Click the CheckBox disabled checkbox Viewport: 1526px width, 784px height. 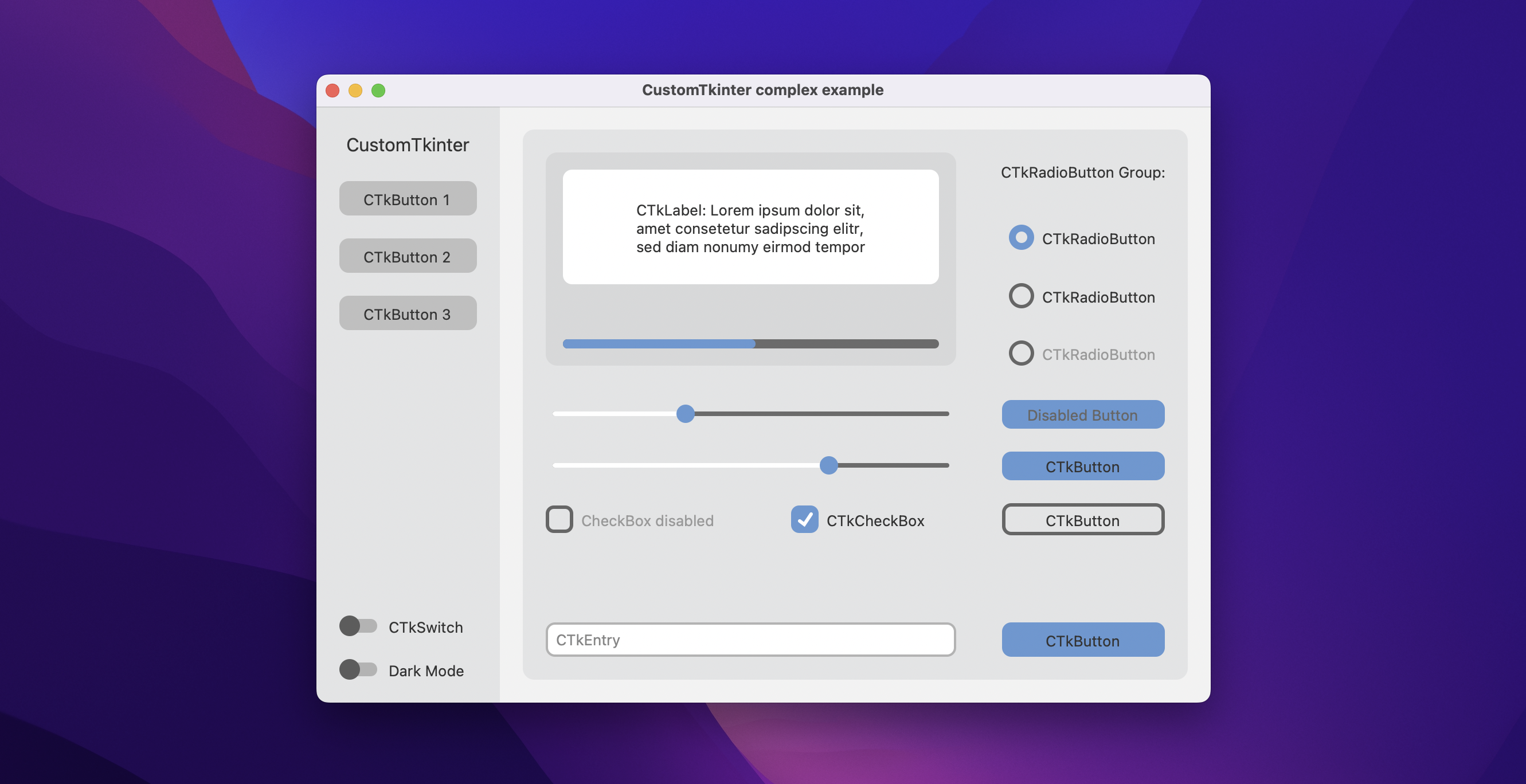[x=558, y=519]
